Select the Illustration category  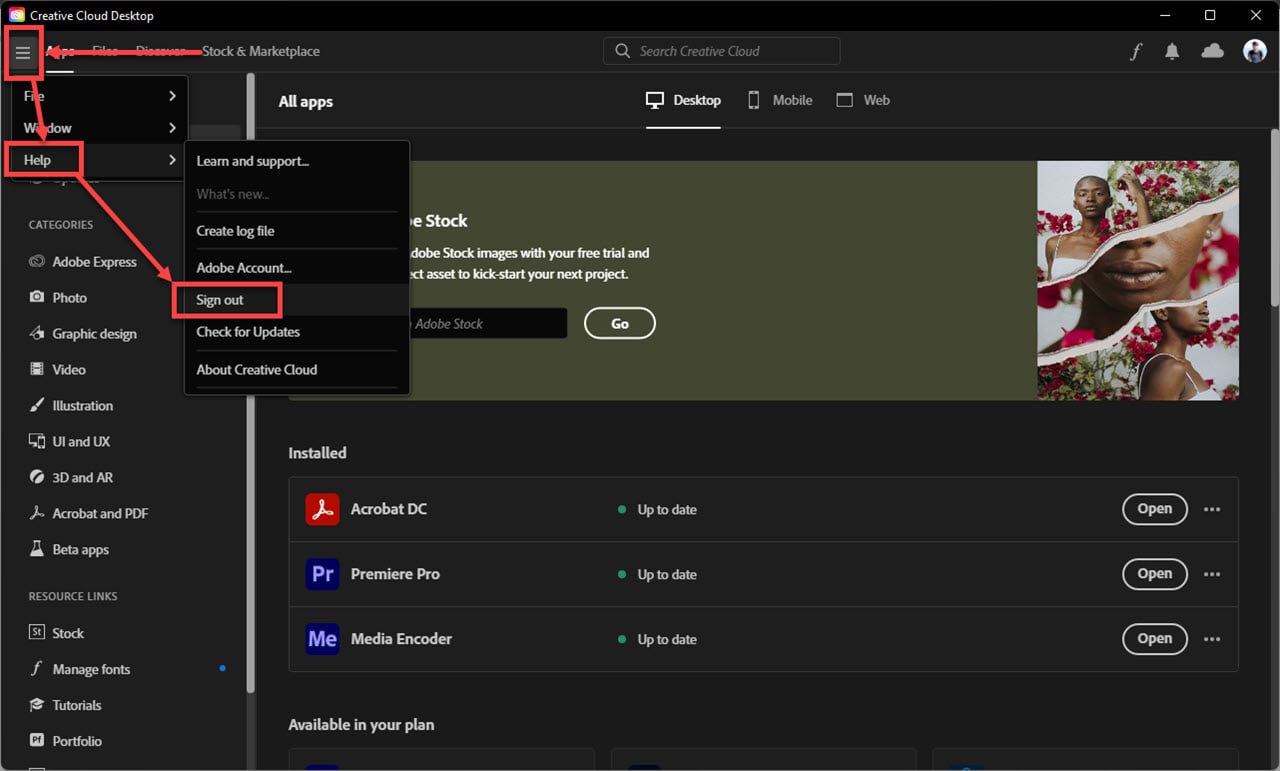[x=71, y=406]
